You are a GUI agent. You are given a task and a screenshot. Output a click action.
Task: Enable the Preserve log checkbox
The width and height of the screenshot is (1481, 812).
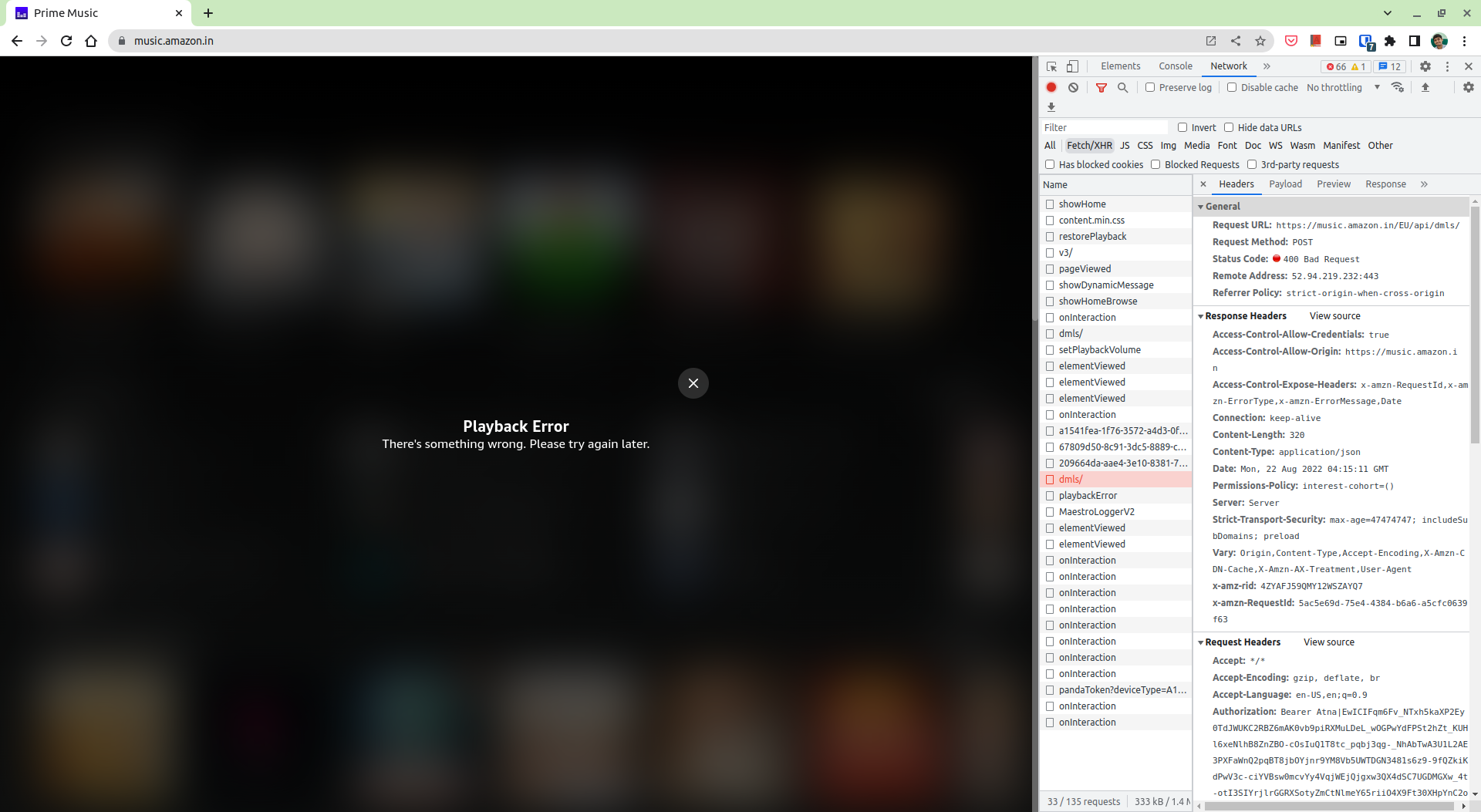pos(1150,87)
